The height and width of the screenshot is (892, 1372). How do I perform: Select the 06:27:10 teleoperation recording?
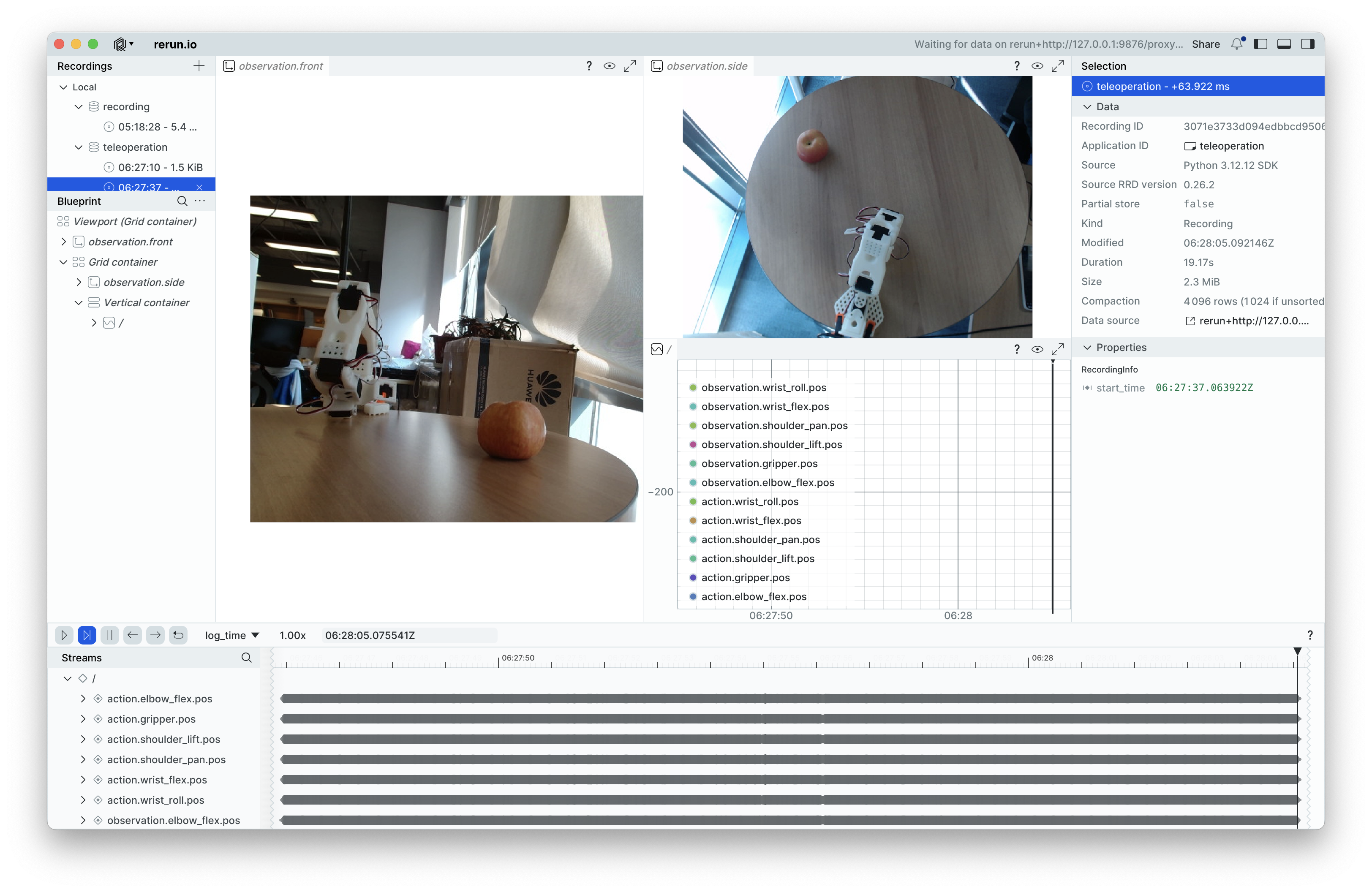point(160,167)
